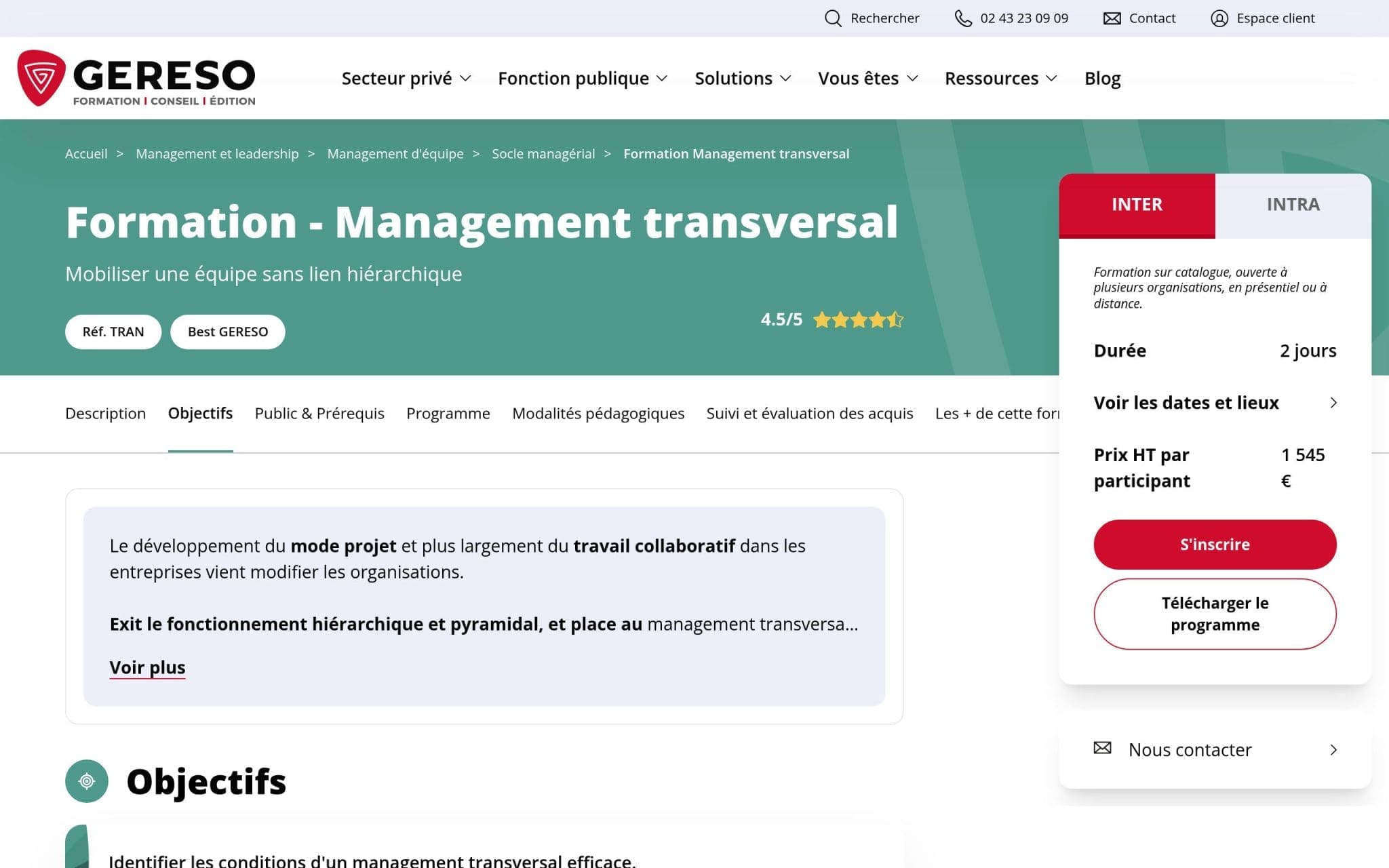Open Management d'équipe breadcrumb
This screenshot has height=868, width=1389.
click(395, 154)
